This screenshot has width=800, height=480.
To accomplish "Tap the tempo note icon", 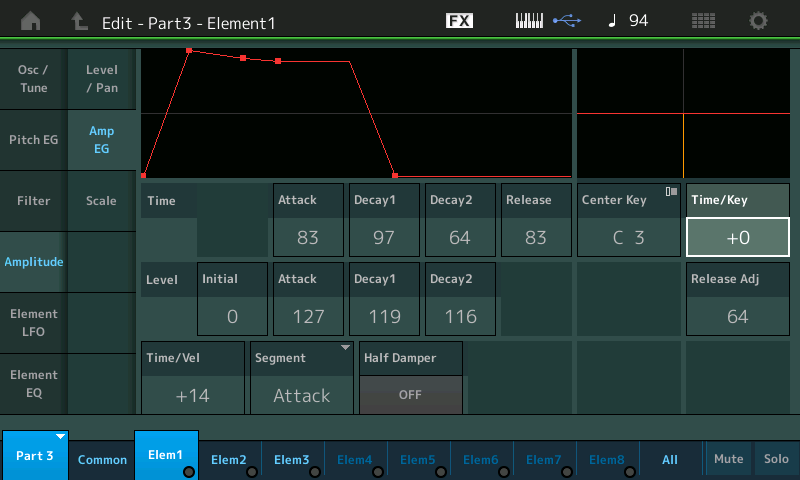I will (612, 21).
